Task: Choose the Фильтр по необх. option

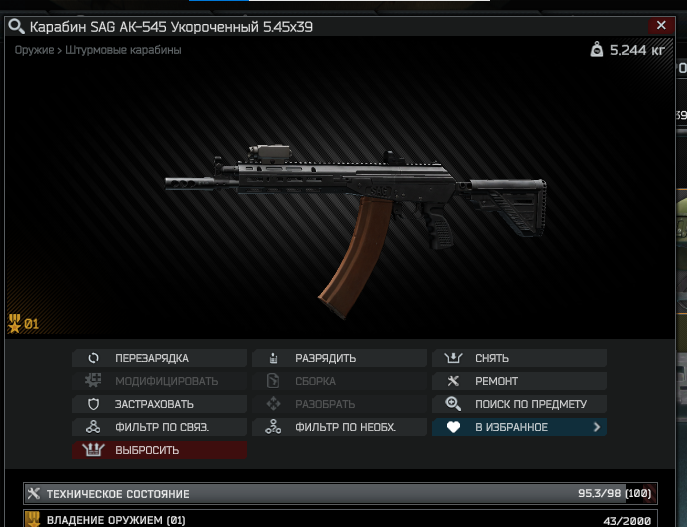Action: [339, 427]
